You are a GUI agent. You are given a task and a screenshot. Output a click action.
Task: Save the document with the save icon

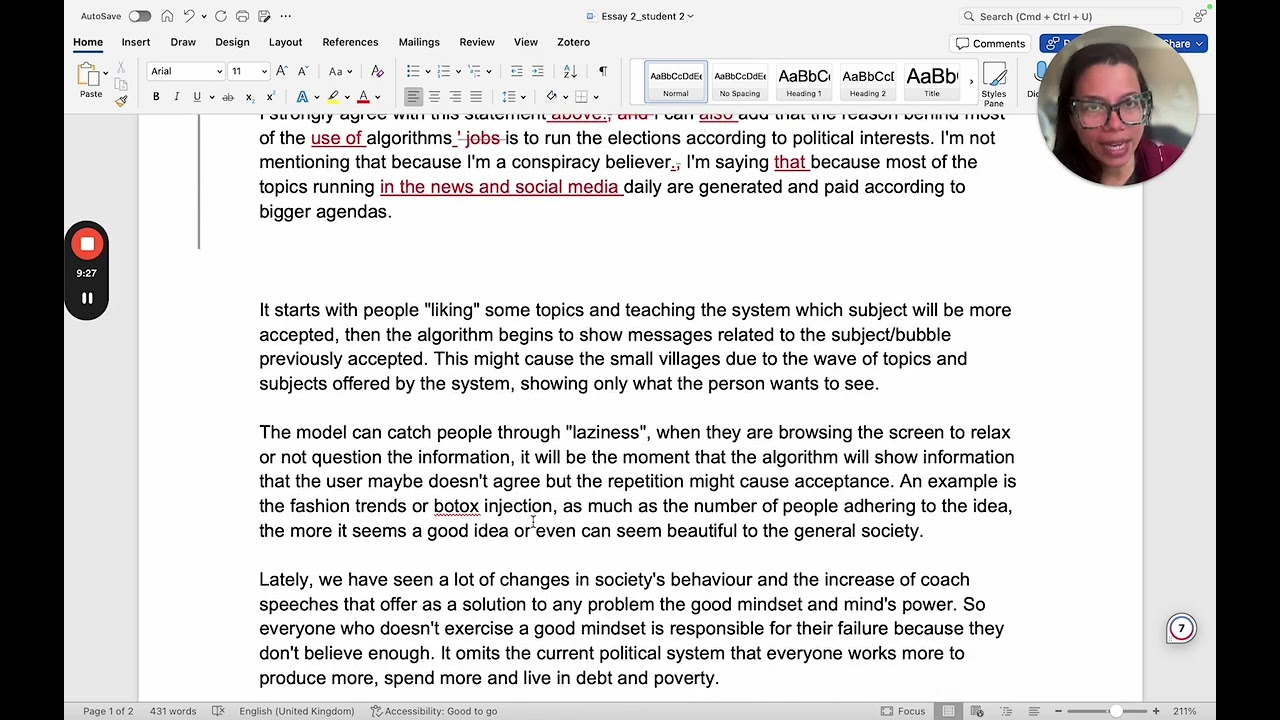[x=264, y=16]
